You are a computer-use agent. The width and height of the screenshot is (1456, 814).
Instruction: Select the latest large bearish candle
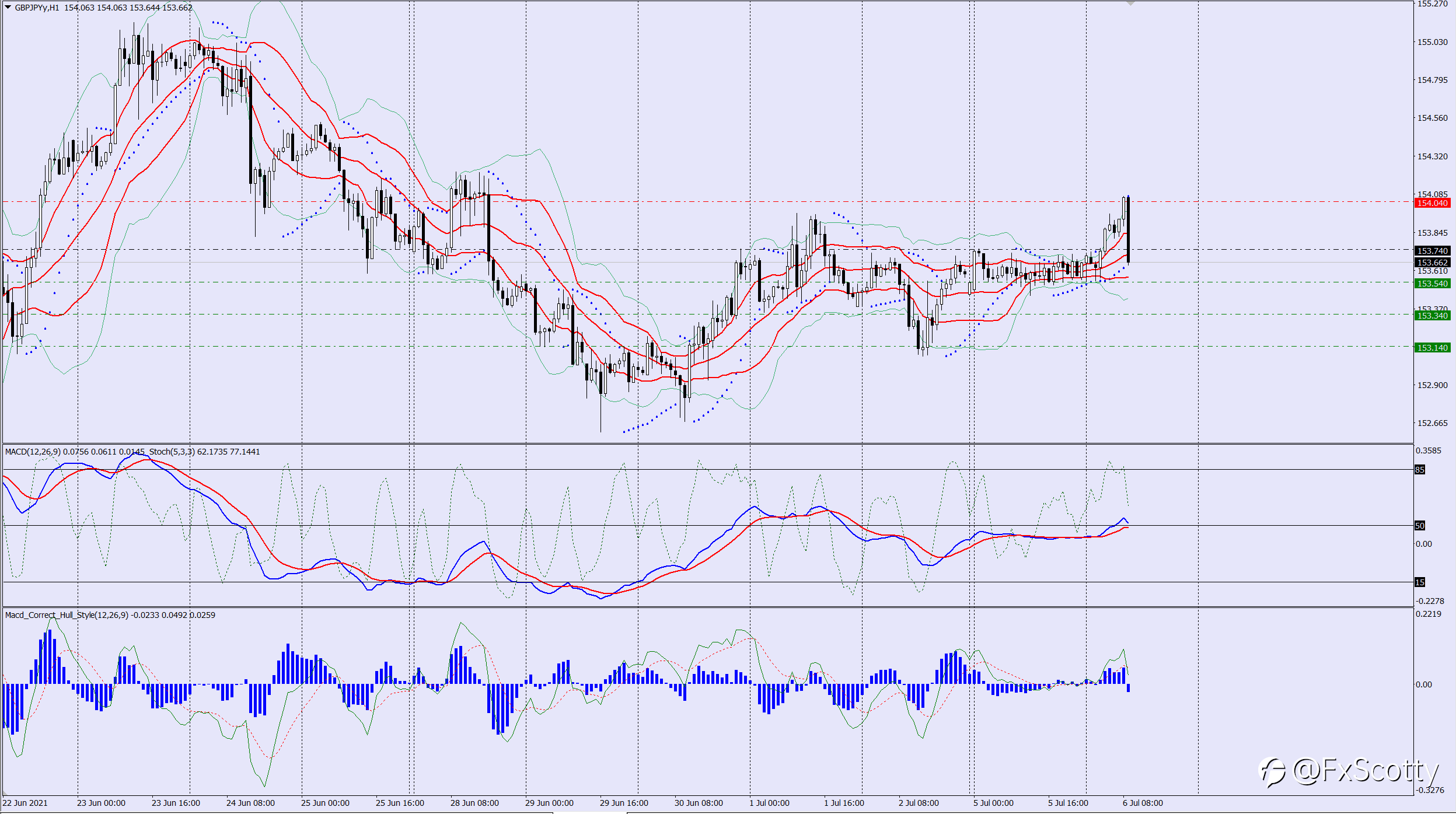click(x=1129, y=230)
